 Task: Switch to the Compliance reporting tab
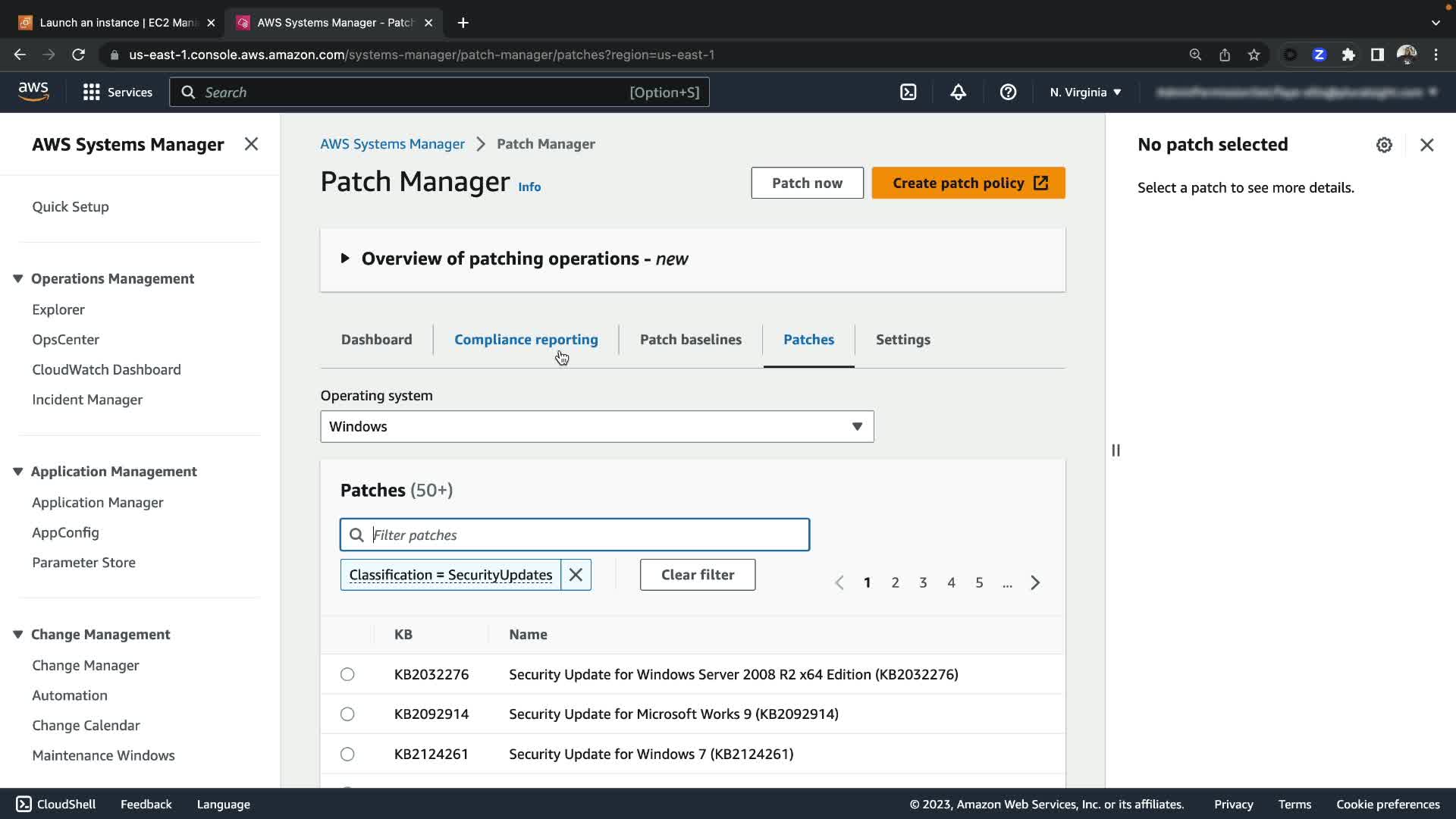[526, 340]
